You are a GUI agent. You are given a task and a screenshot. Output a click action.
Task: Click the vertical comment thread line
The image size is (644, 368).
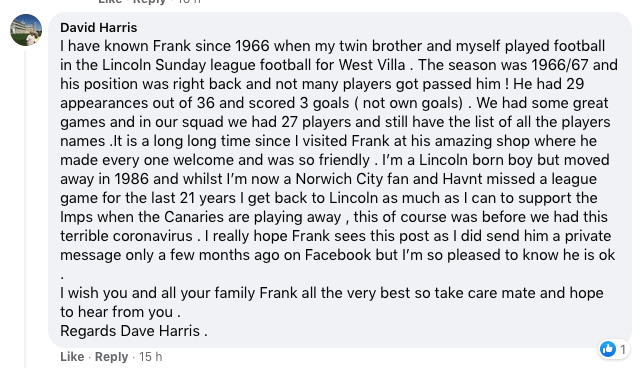(x=25, y=207)
